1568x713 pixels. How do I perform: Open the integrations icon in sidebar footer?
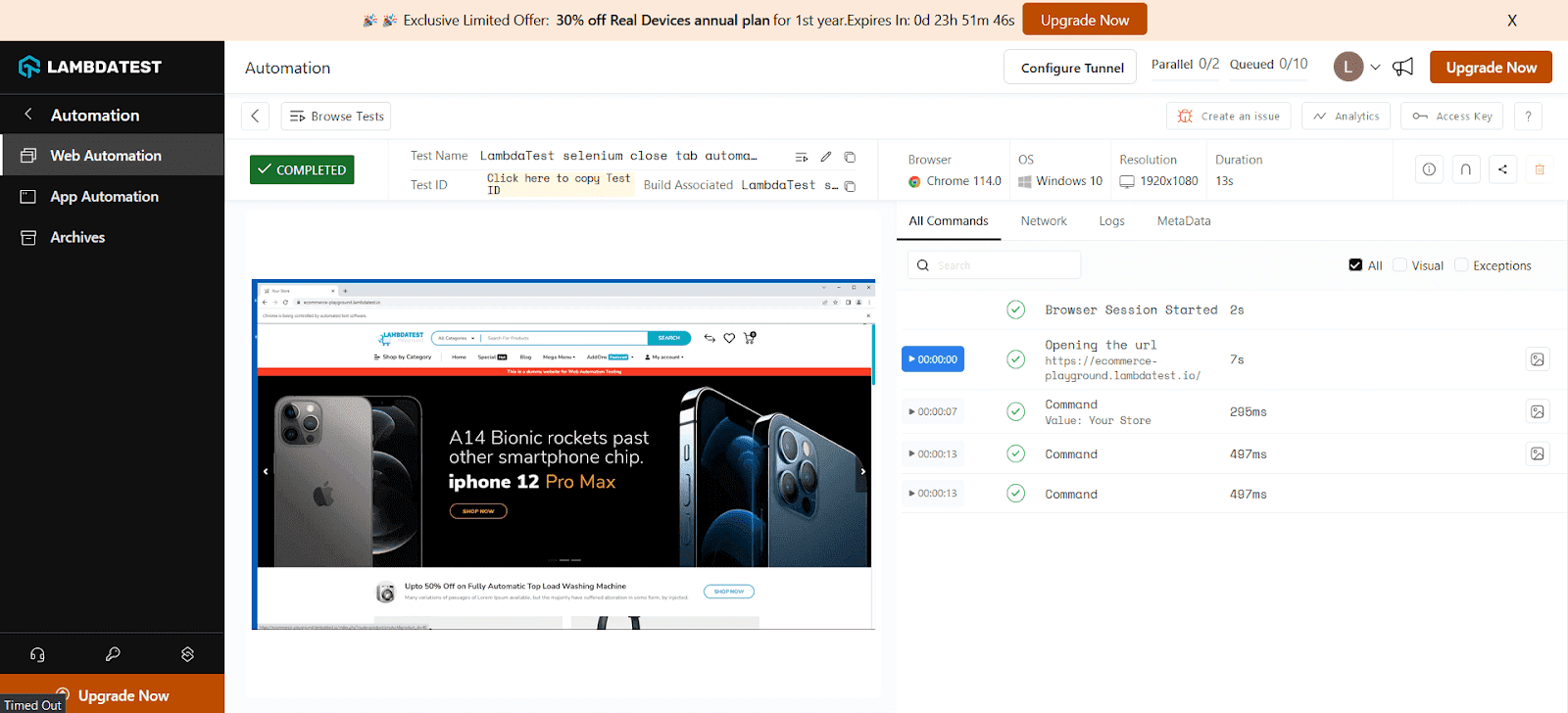tap(187, 654)
